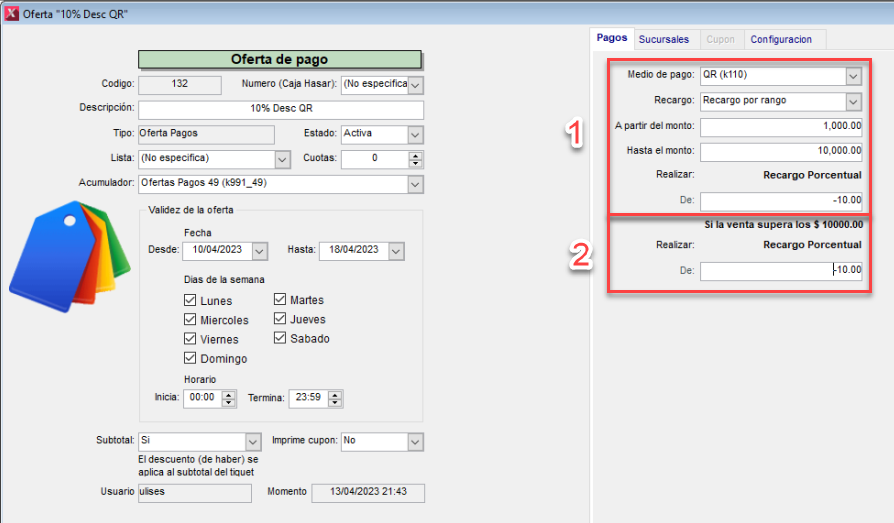Click the red X application icon in title bar
This screenshot has width=894, height=523.
point(13,14)
